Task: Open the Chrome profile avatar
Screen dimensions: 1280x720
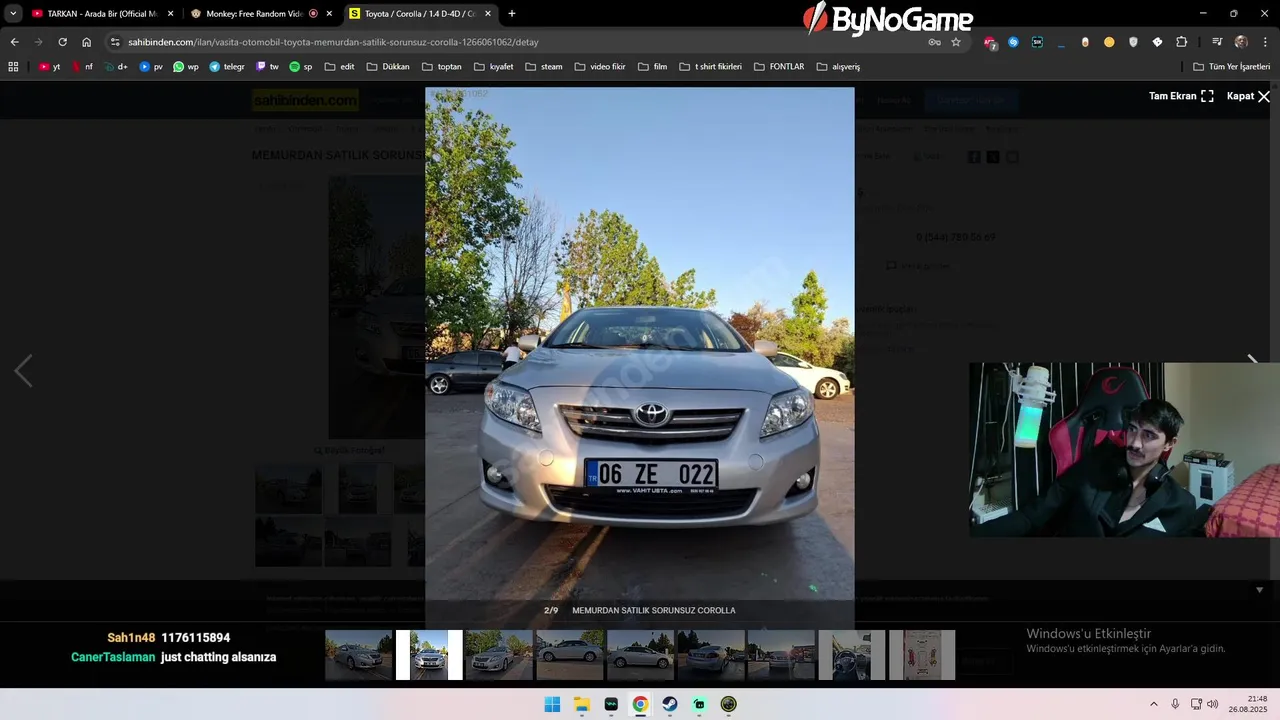Action: [x=1241, y=42]
